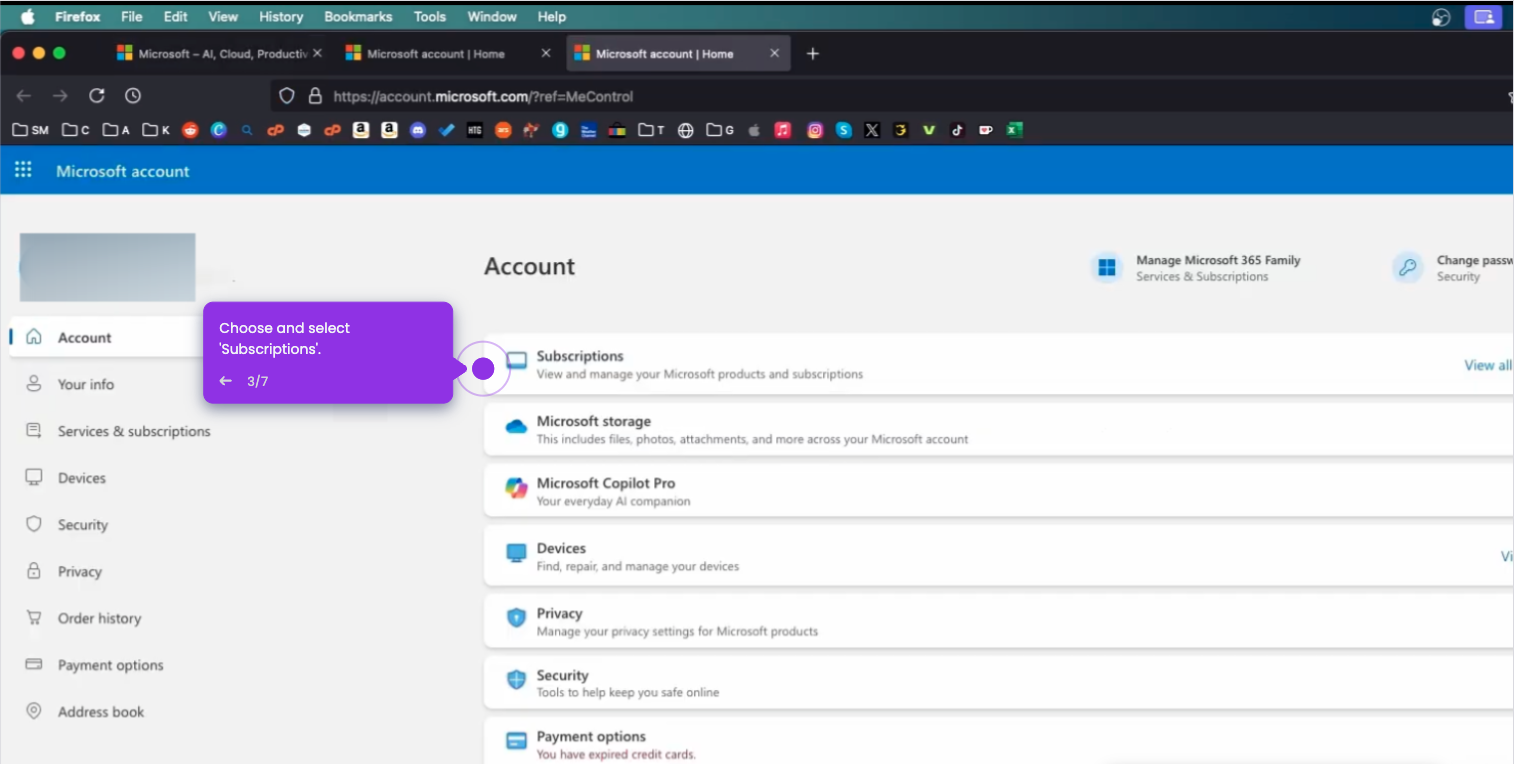Open the Apple menu
Viewport: 1514px width, 764px height.
(x=28, y=16)
